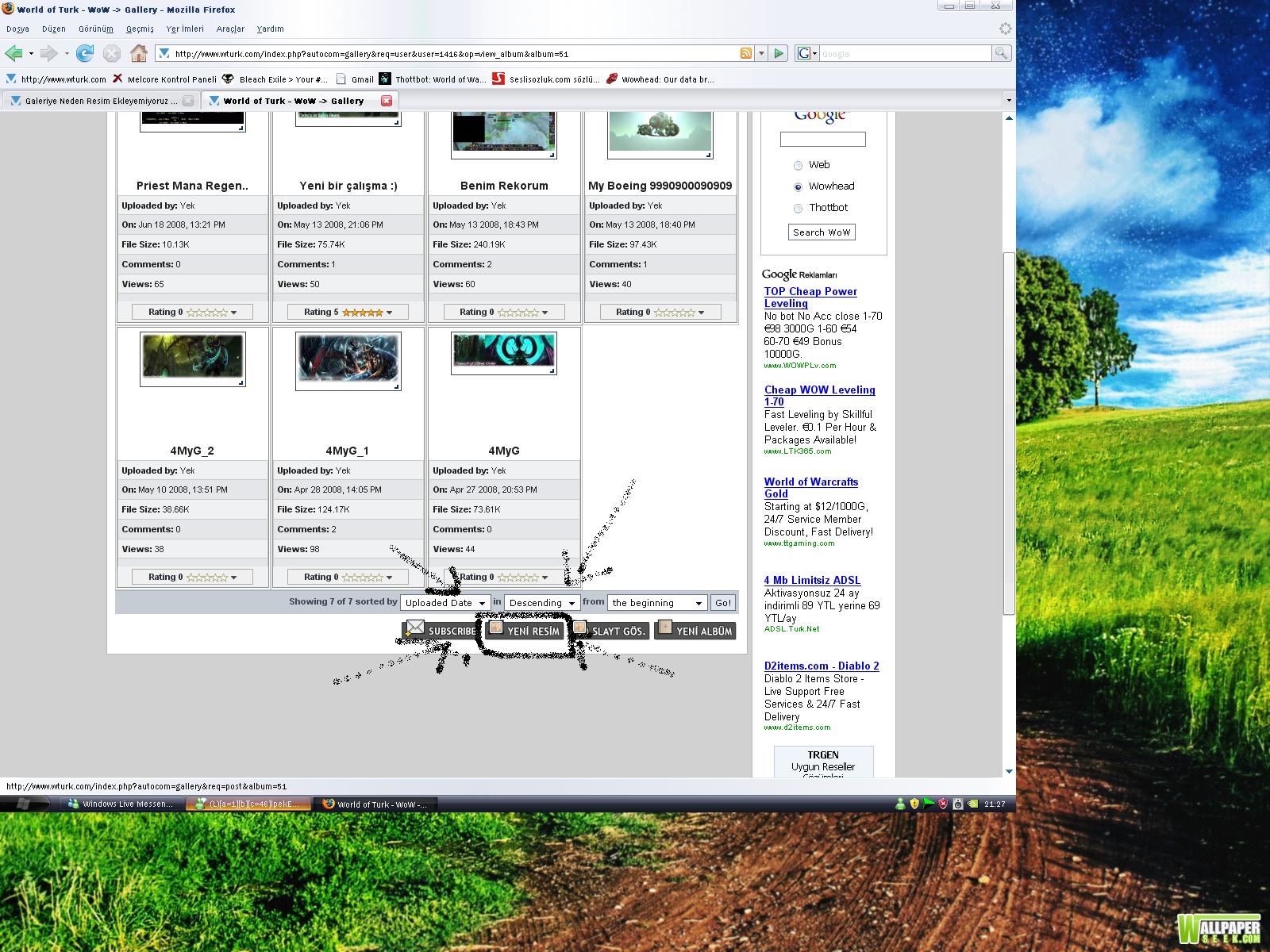The height and width of the screenshot is (952, 1270).
Task: Open the Bleach Exile bookmark
Action: (x=275, y=79)
